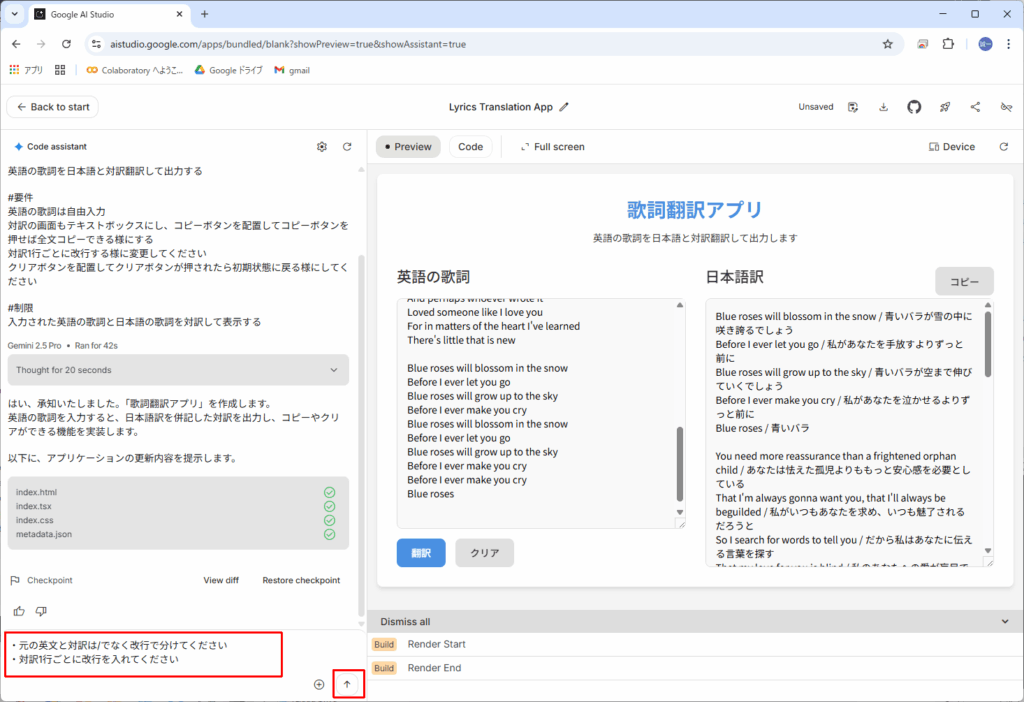
Task: Select metadata.json in the file list
Action: tap(44, 534)
